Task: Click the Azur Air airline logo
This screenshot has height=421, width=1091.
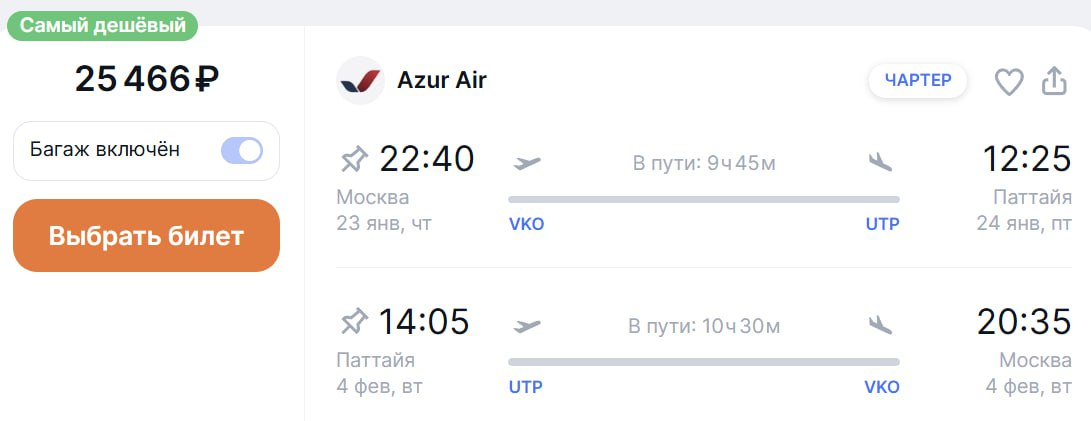Action: click(360, 81)
